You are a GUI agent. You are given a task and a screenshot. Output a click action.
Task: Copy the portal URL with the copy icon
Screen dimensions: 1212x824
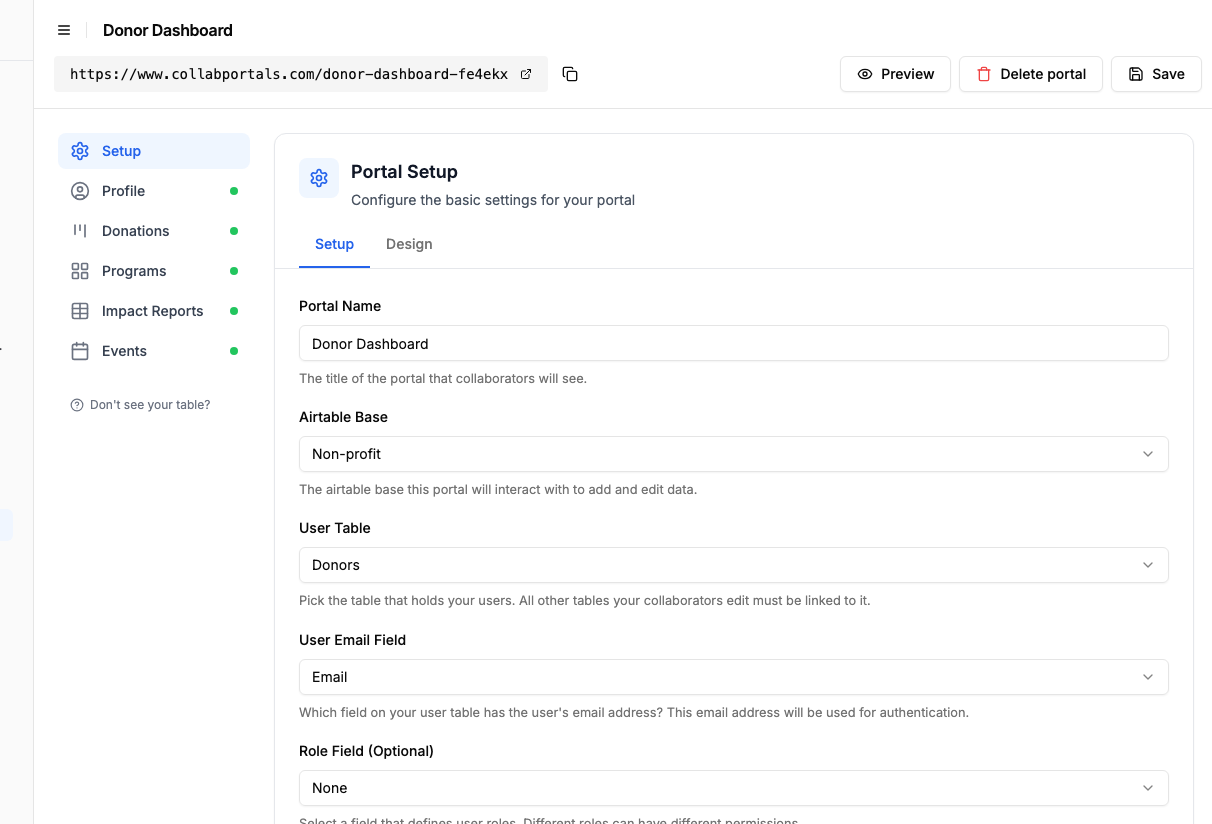[570, 74]
